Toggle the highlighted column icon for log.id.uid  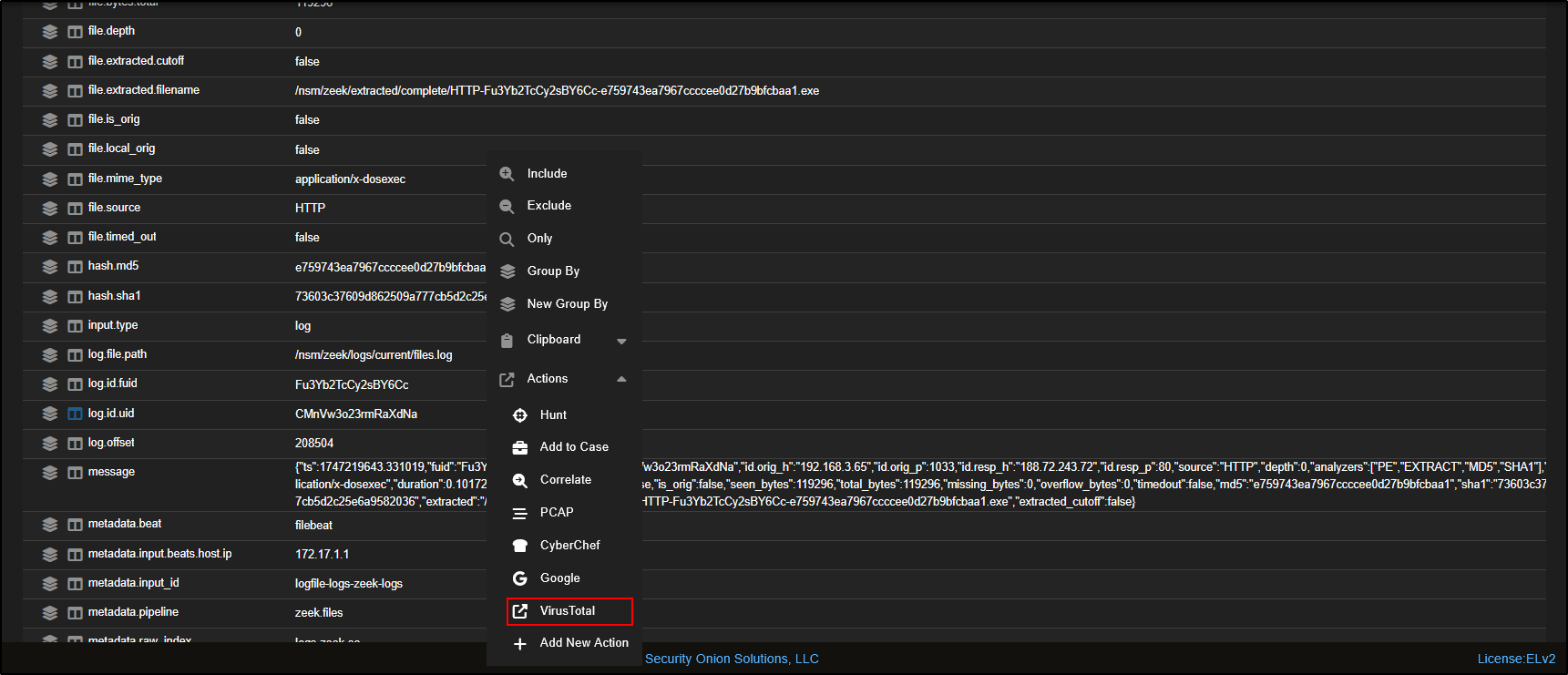[x=75, y=414]
